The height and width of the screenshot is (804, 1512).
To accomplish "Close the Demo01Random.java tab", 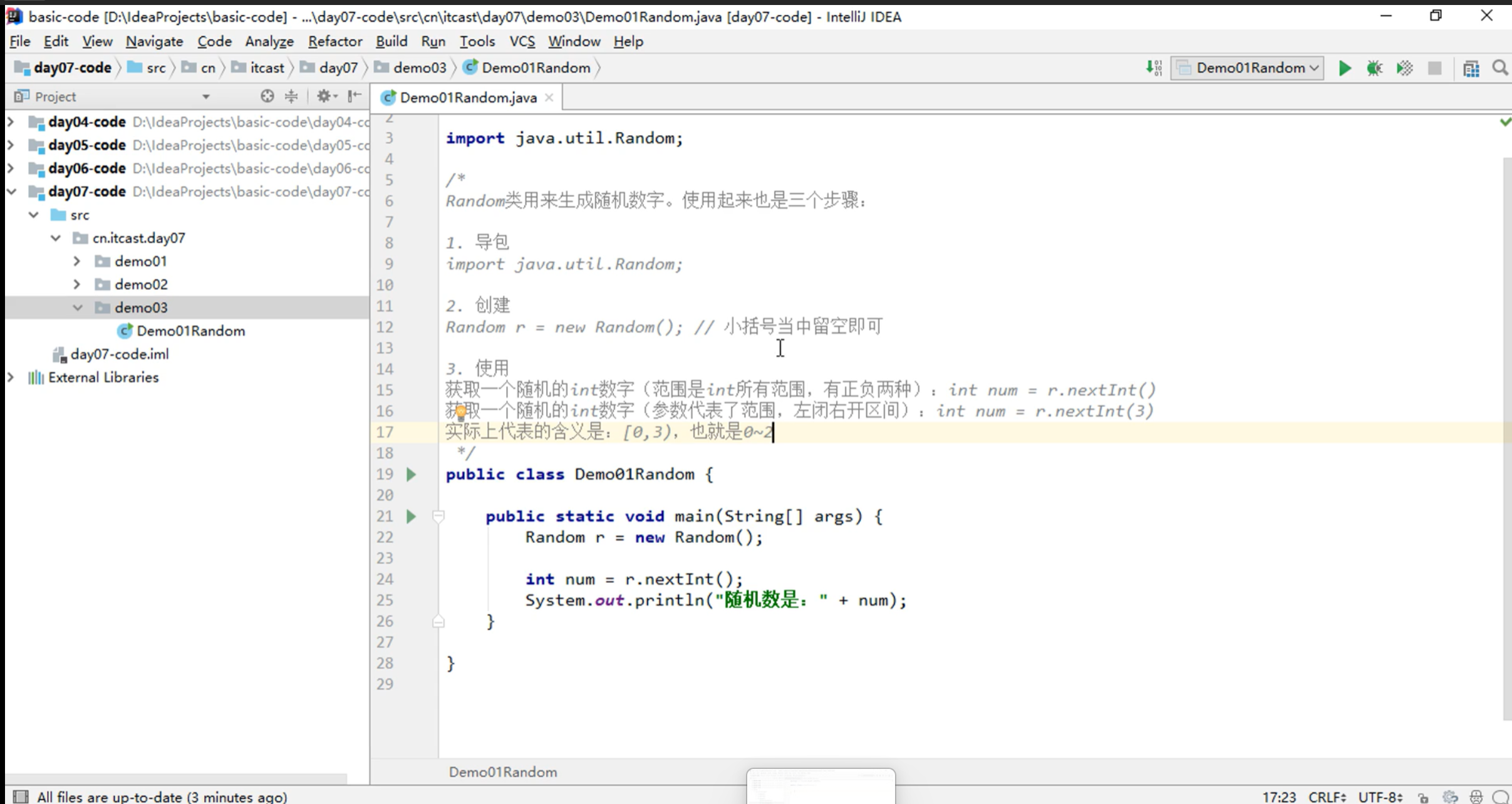I will [549, 97].
